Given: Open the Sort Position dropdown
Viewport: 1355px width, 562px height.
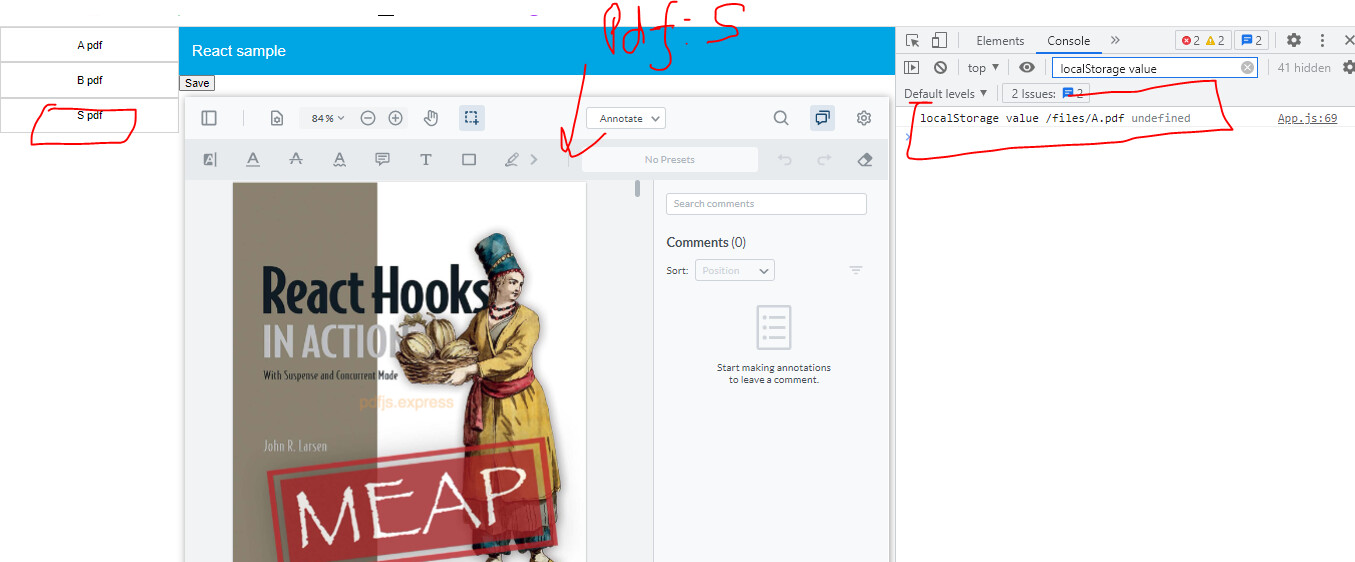Looking at the screenshot, I should click(735, 270).
